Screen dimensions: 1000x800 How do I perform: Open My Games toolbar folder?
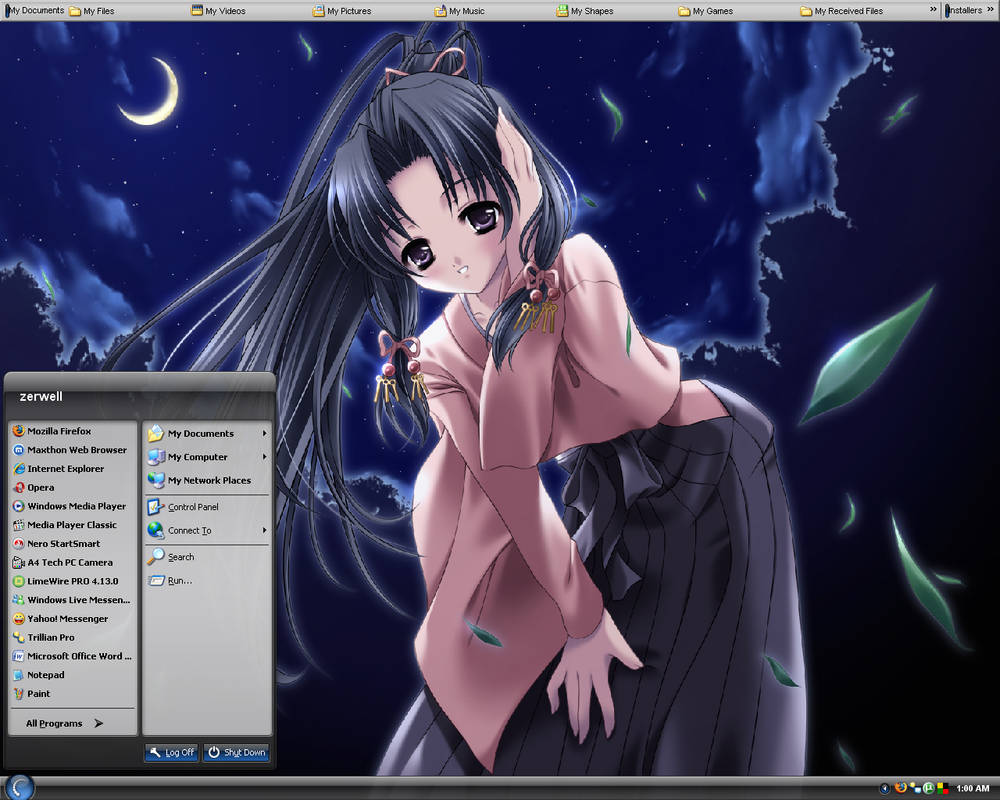[705, 11]
